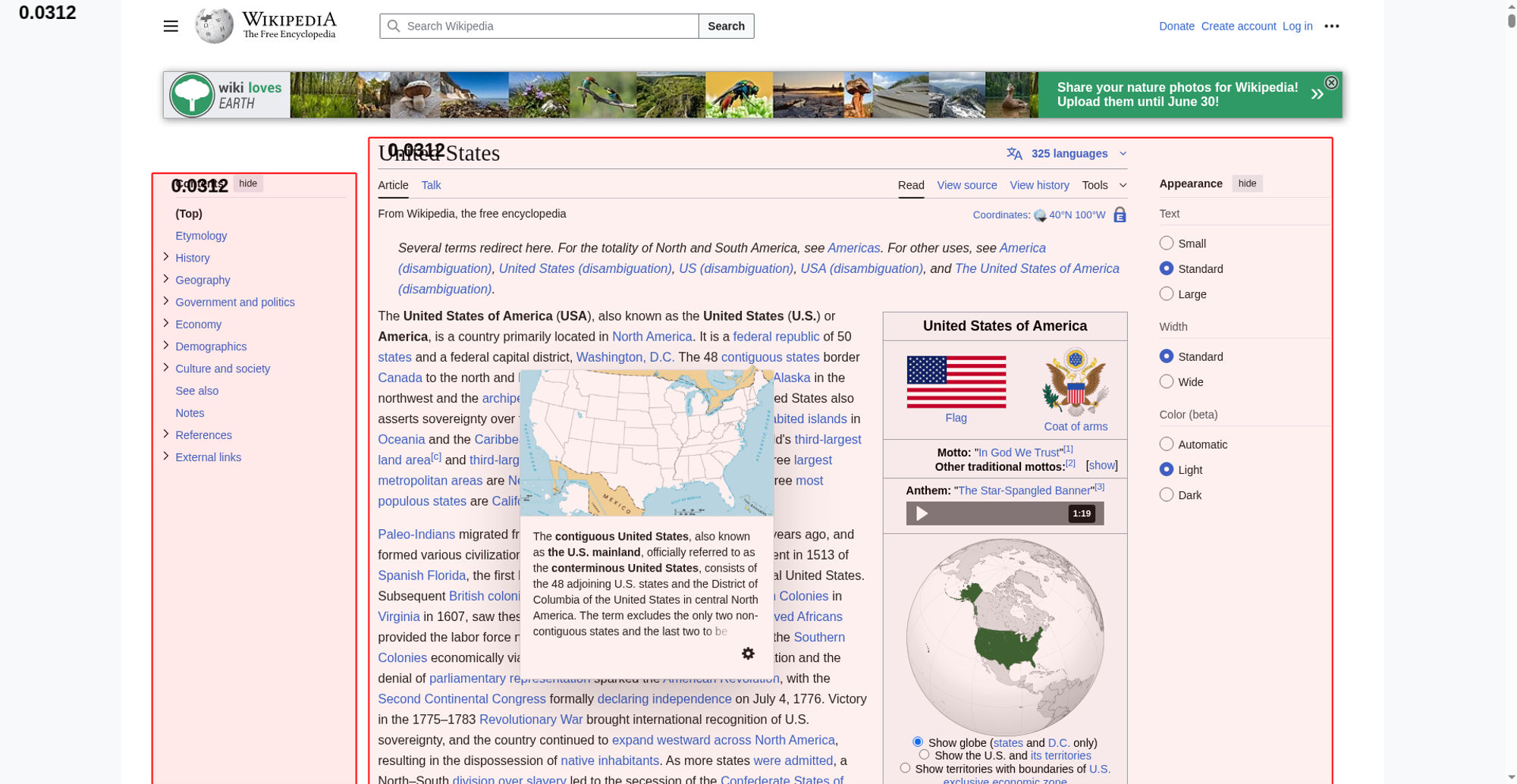Hide the Contents sidebar
Viewport: 1517px width, 784px height.
coord(248,183)
